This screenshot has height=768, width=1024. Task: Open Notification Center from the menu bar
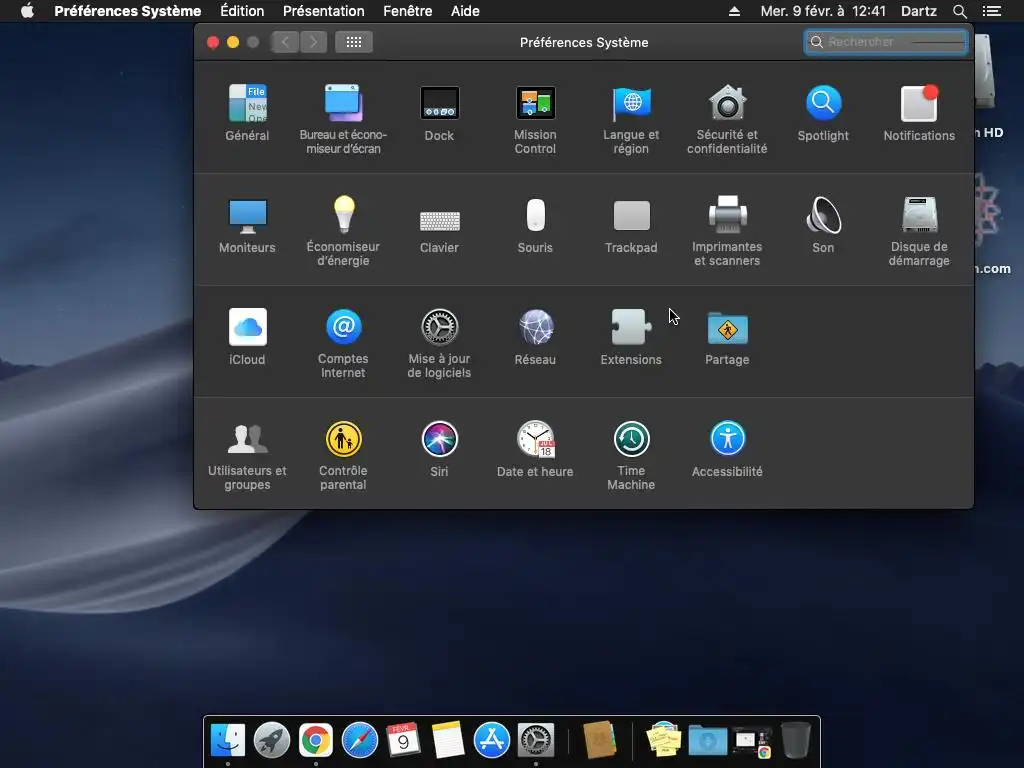coord(992,11)
